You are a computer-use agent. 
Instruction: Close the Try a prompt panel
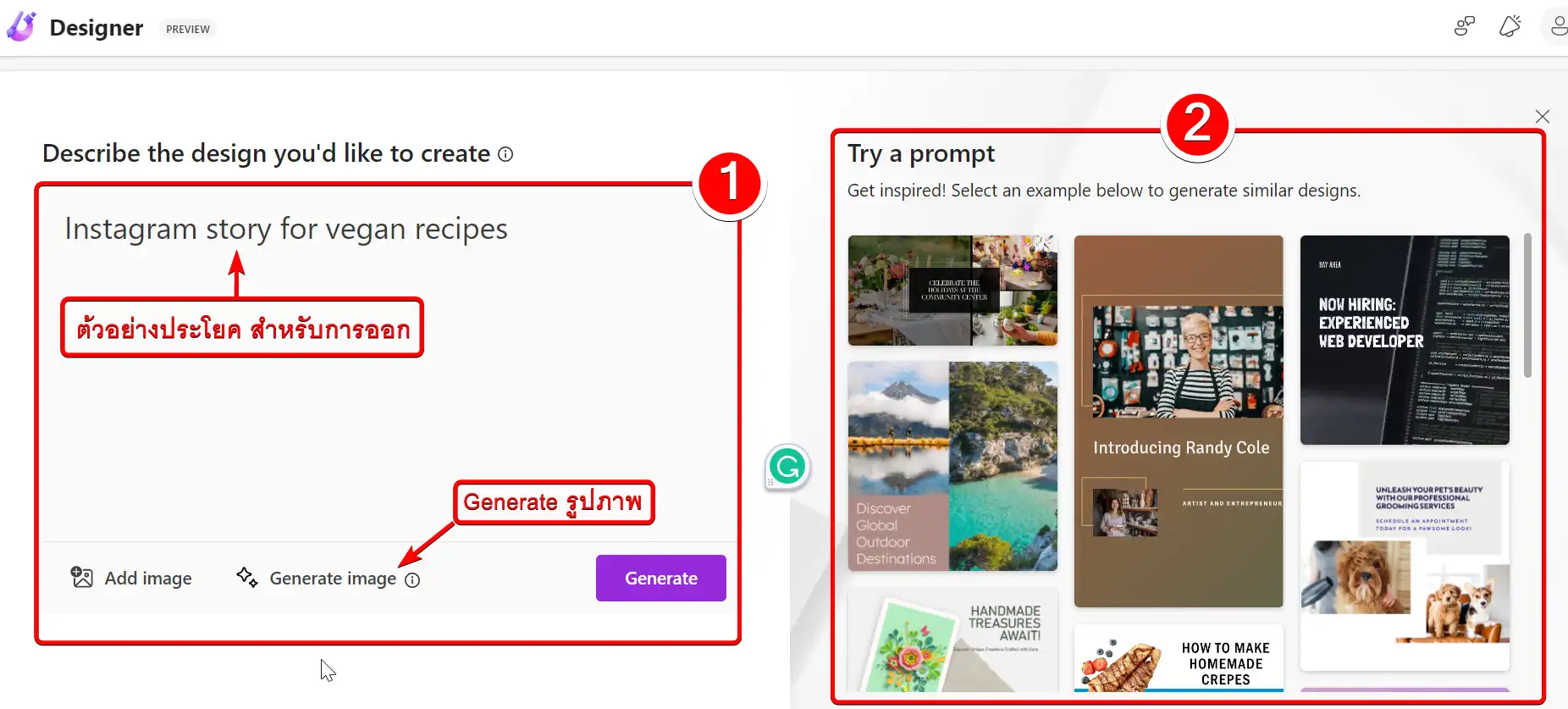1543,116
